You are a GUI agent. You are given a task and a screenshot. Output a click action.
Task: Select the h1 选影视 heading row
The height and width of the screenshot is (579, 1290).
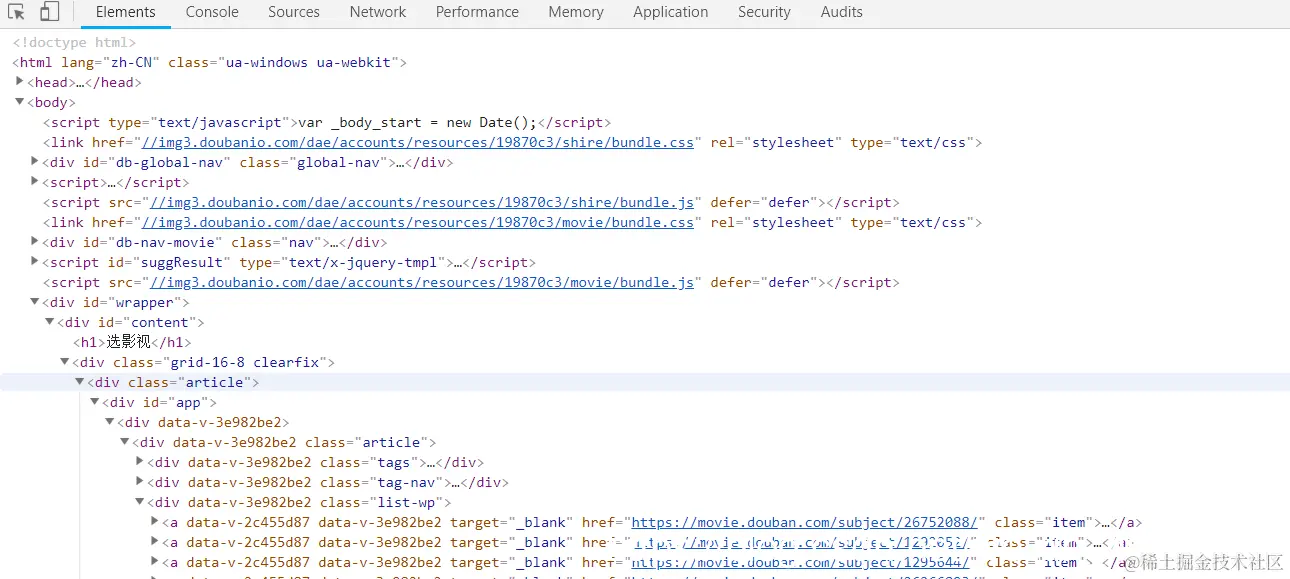132,342
